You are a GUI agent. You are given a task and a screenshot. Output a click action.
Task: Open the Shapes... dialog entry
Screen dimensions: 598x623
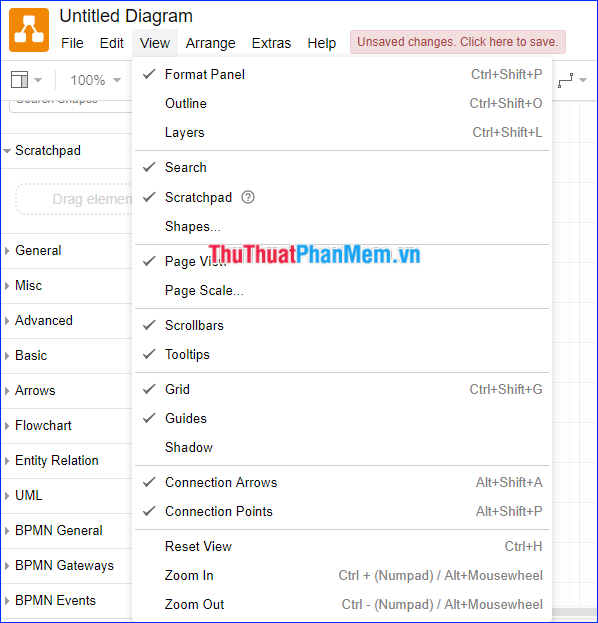click(x=342, y=226)
